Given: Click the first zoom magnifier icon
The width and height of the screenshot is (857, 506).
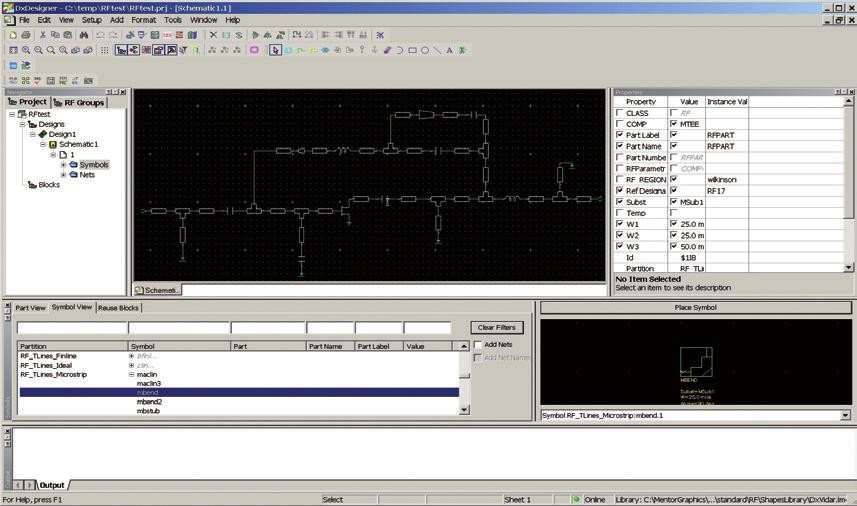Looking at the screenshot, I should click(26, 50).
